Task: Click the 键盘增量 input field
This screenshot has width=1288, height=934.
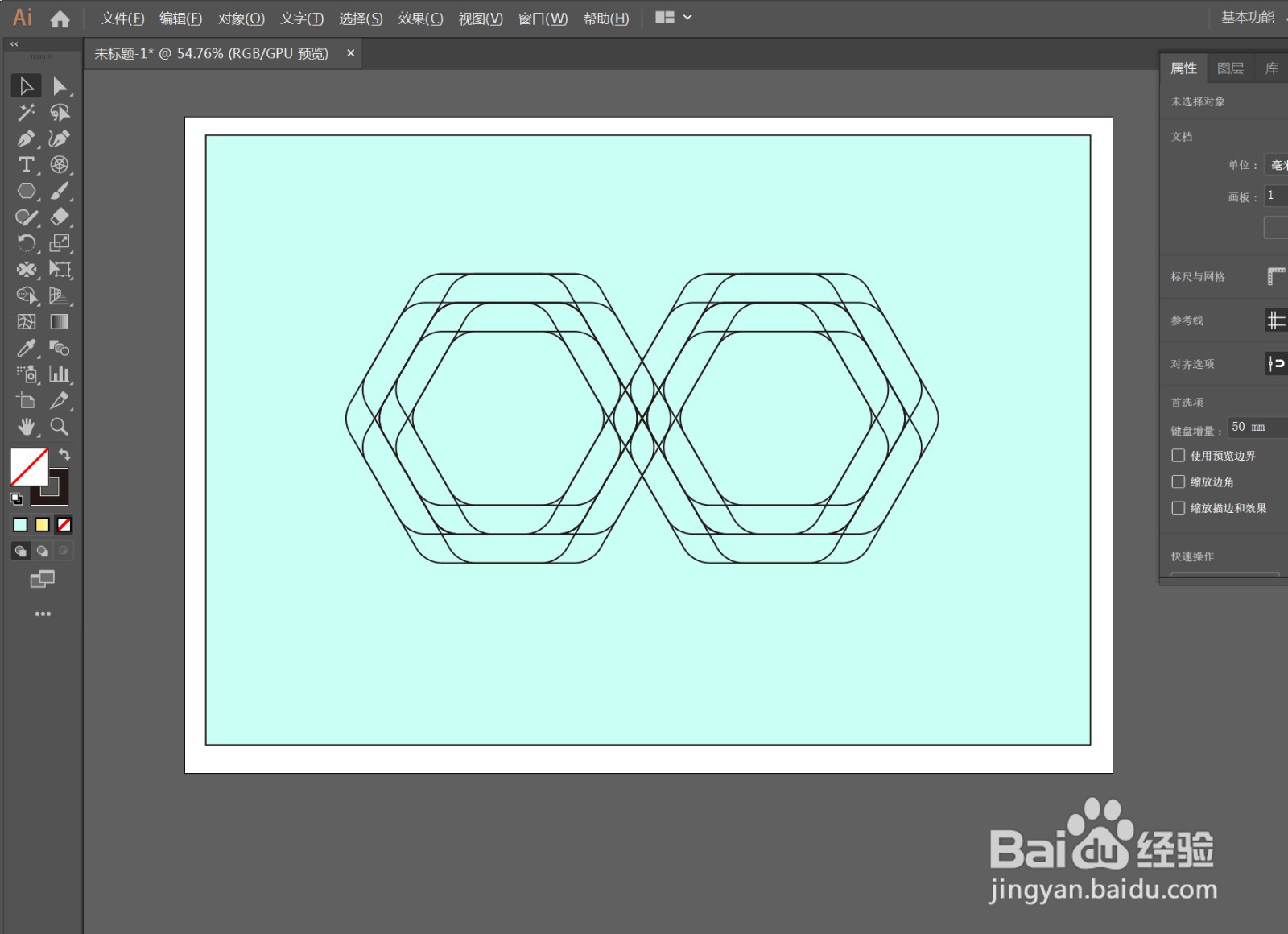Action: pos(1257,427)
